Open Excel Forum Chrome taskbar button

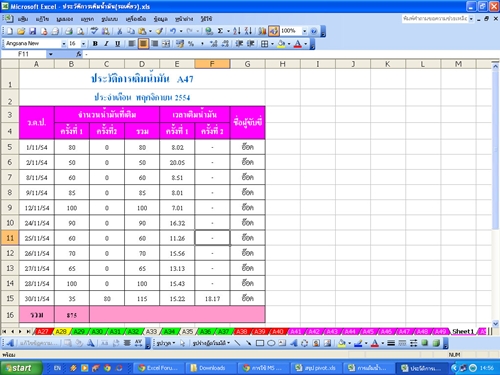click(x=158, y=368)
